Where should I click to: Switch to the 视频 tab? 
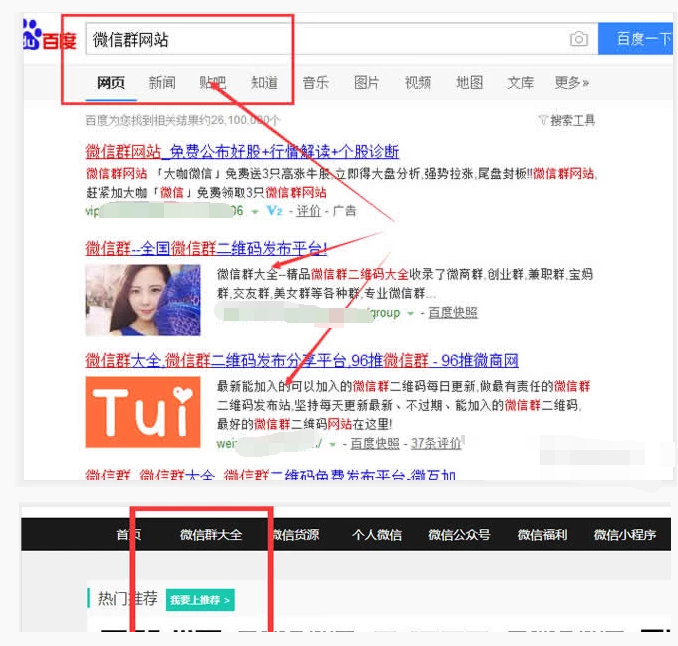418,83
